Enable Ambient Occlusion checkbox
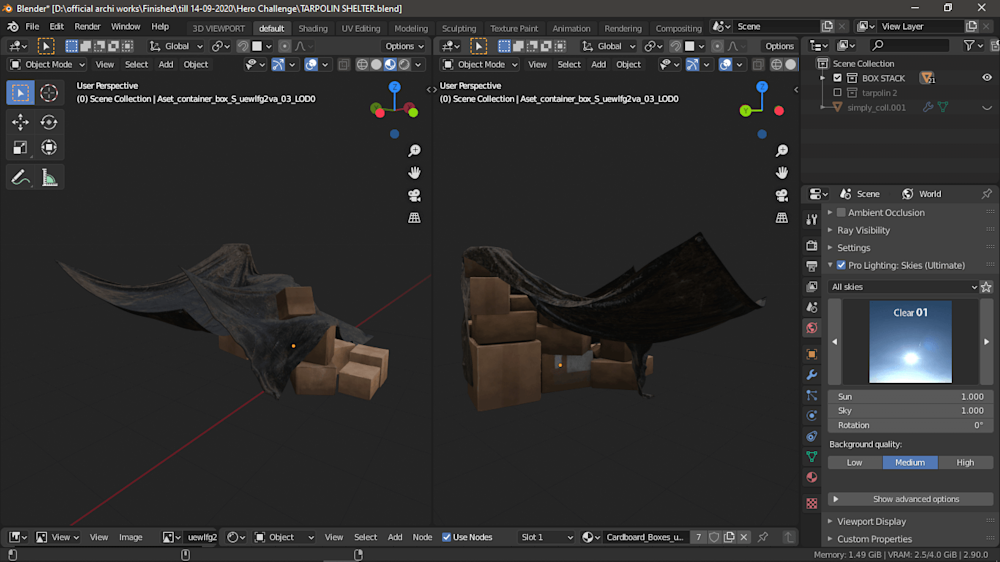Image resolution: width=1000 pixels, height=562 pixels. (x=841, y=212)
